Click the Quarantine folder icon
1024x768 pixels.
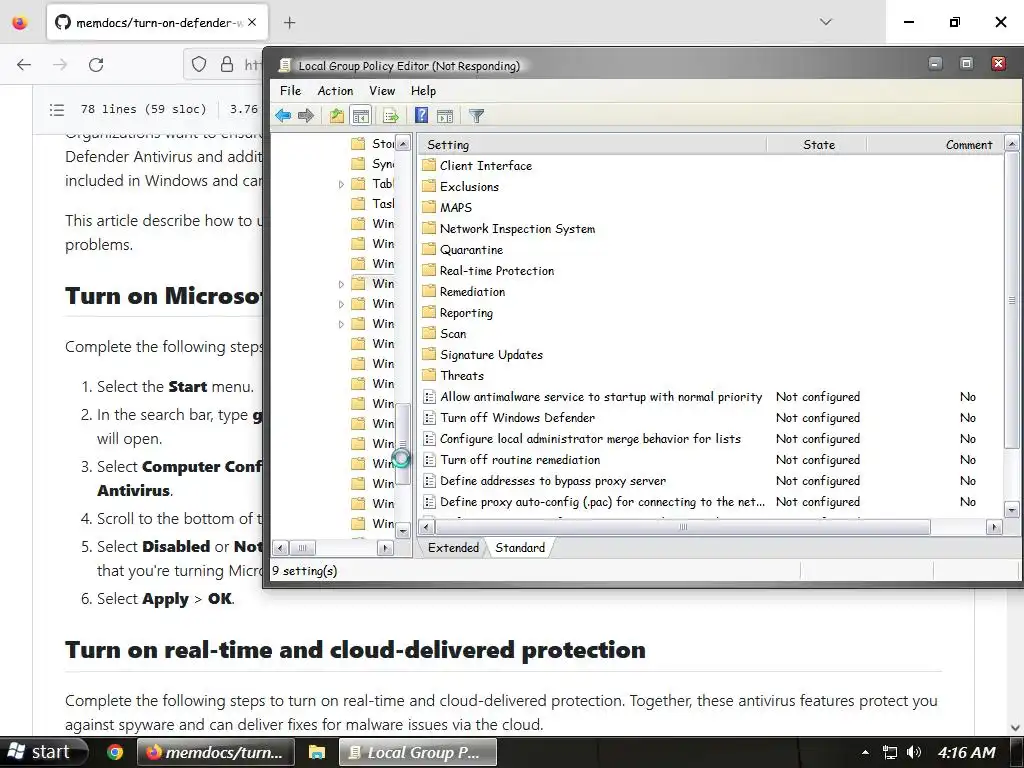click(x=428, y=249)
